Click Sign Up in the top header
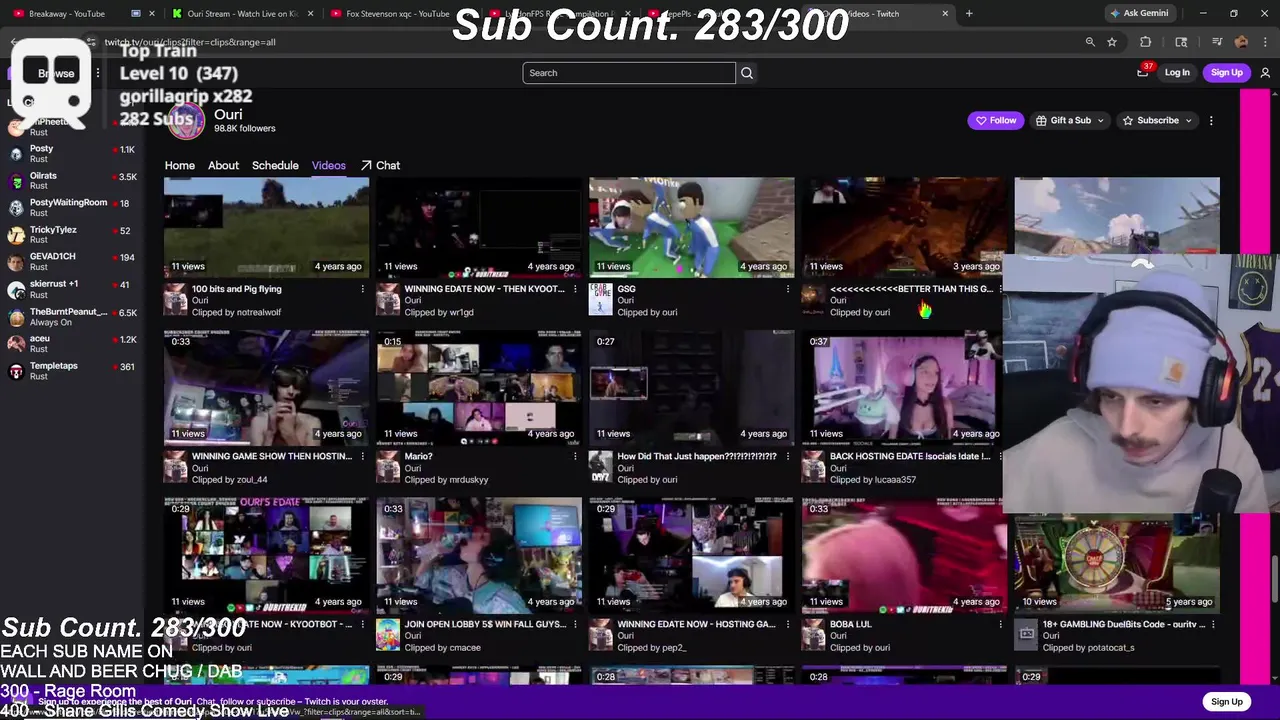The width and height of the screenshot is (1280, 720). 1226,73
